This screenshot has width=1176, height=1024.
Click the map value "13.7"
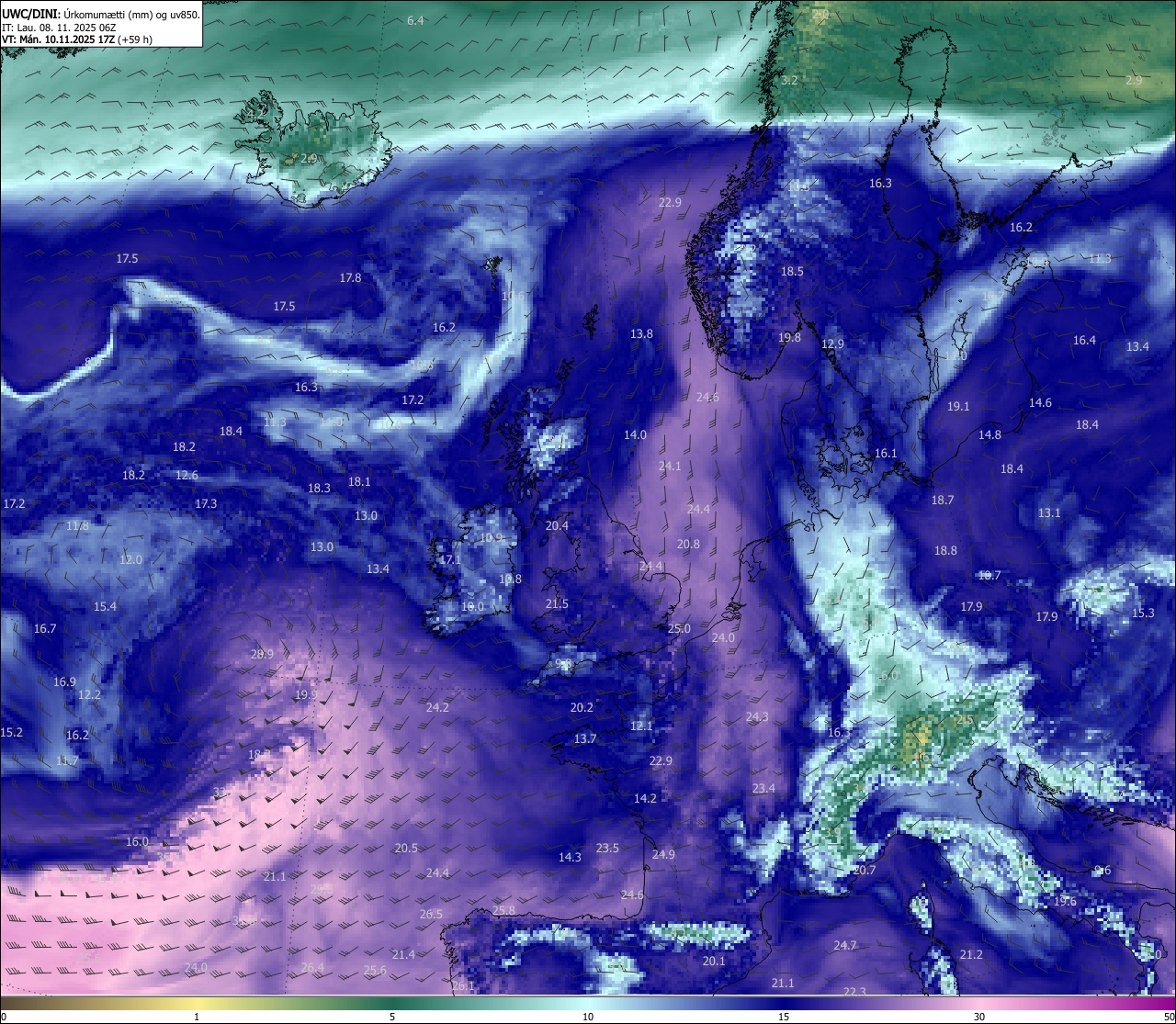pyautogui.click(x=585, y=738)
